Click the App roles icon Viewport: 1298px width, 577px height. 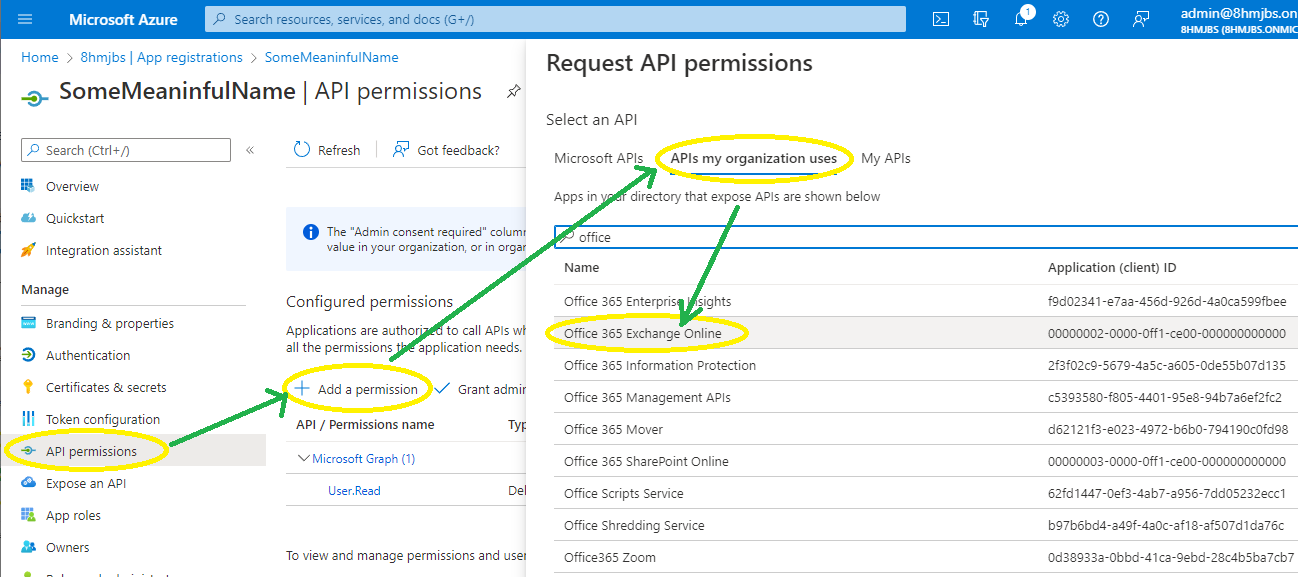point(28,515)
